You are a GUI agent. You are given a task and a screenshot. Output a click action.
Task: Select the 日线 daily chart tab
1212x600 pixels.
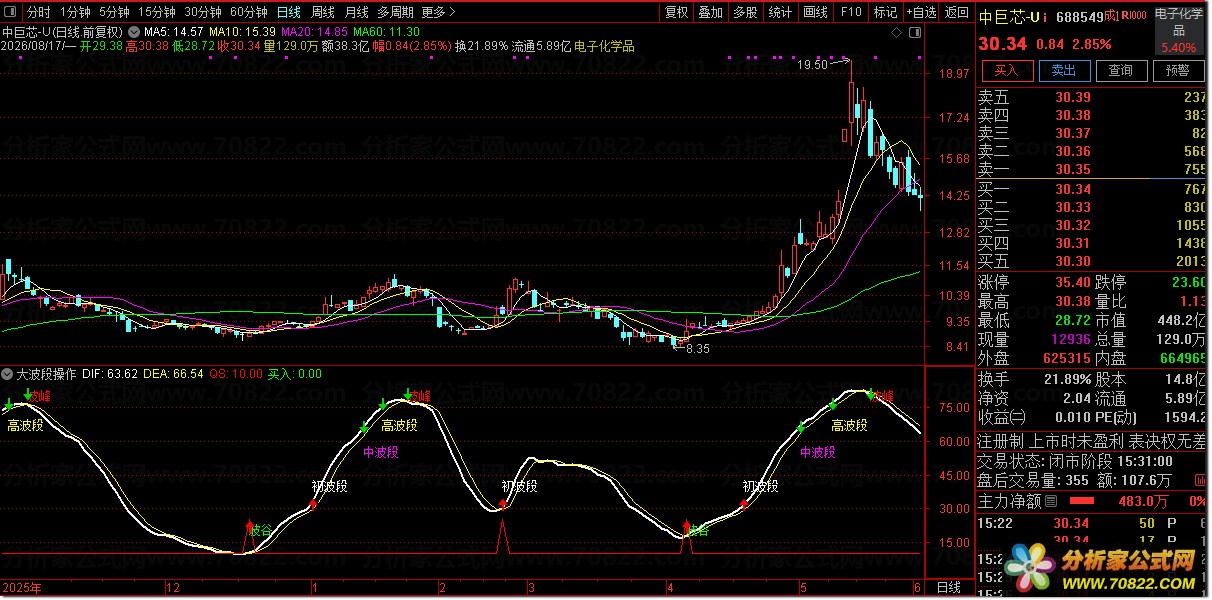289,13
